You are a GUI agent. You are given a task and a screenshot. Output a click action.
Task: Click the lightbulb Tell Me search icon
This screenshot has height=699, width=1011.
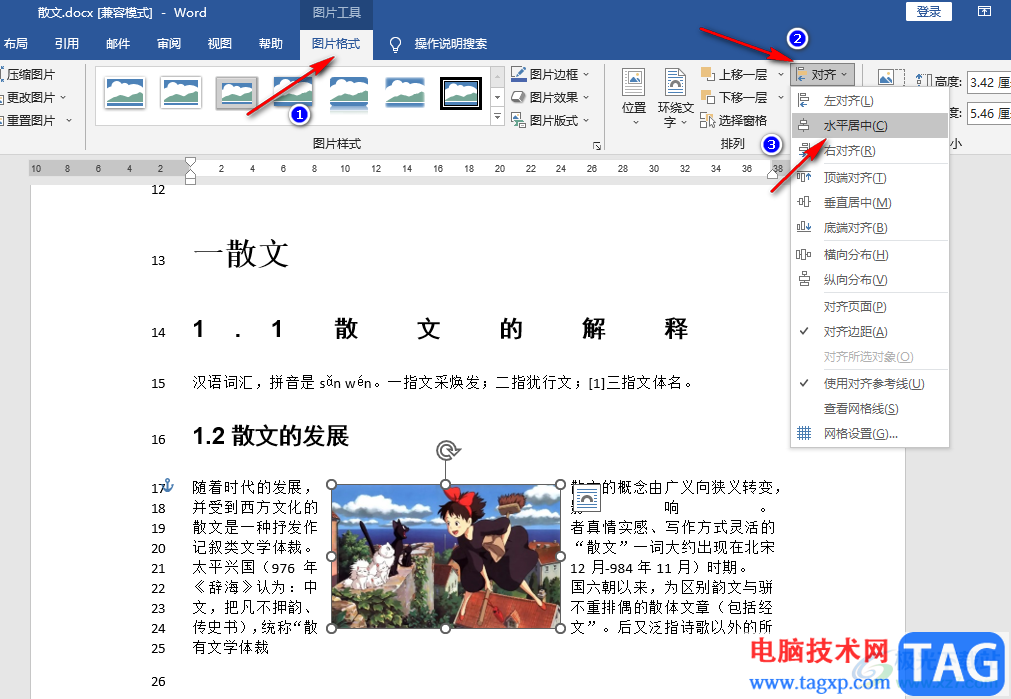pyautogui.click(x=396, y=44)
